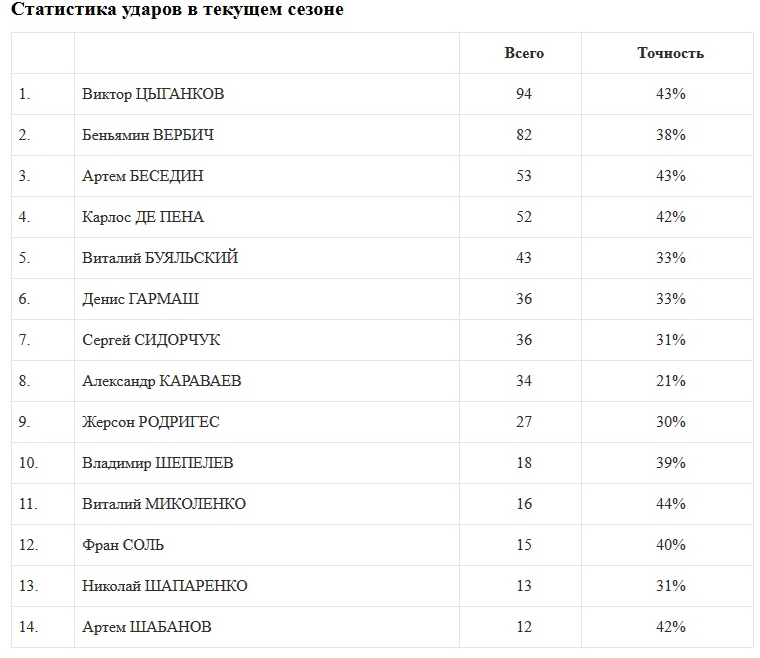This screenshot has width=760, height=658.
Task: Click the 44% accuracy cell
Action: tap(671, 504)
